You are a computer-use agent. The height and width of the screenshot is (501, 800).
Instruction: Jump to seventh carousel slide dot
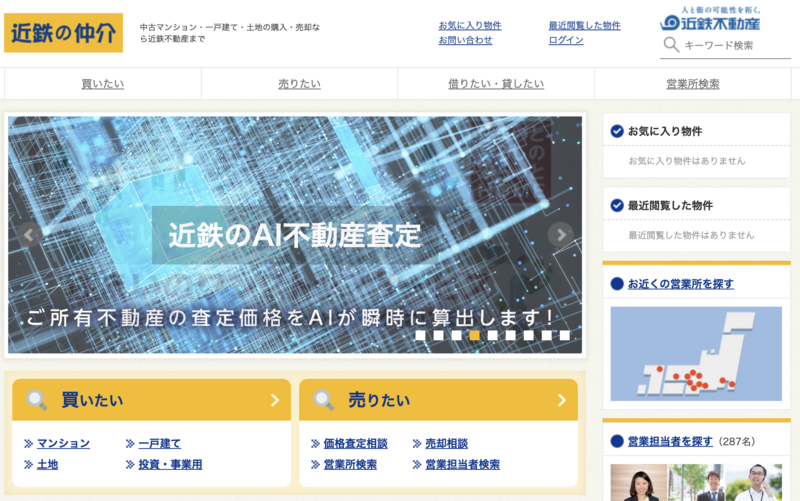point(529,335)
